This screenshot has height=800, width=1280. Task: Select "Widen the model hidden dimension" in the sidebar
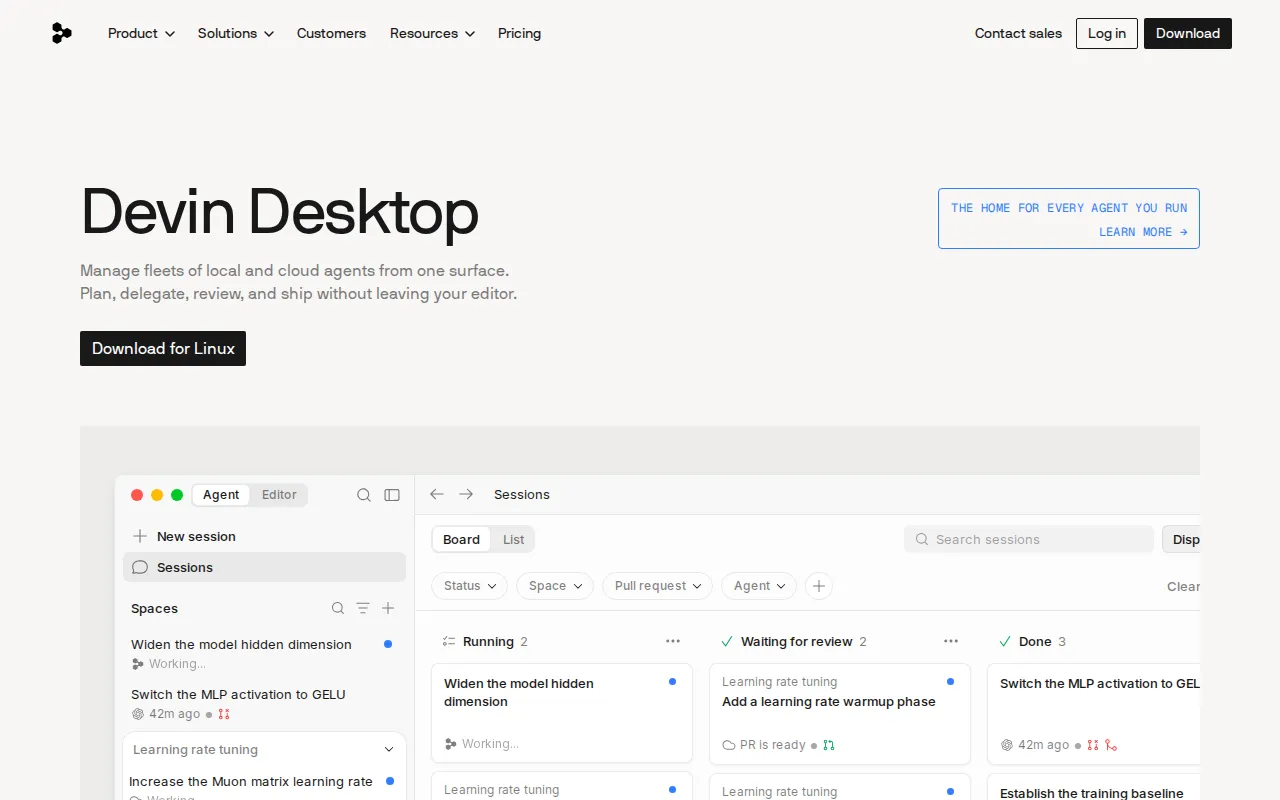(x=241, y=644)
